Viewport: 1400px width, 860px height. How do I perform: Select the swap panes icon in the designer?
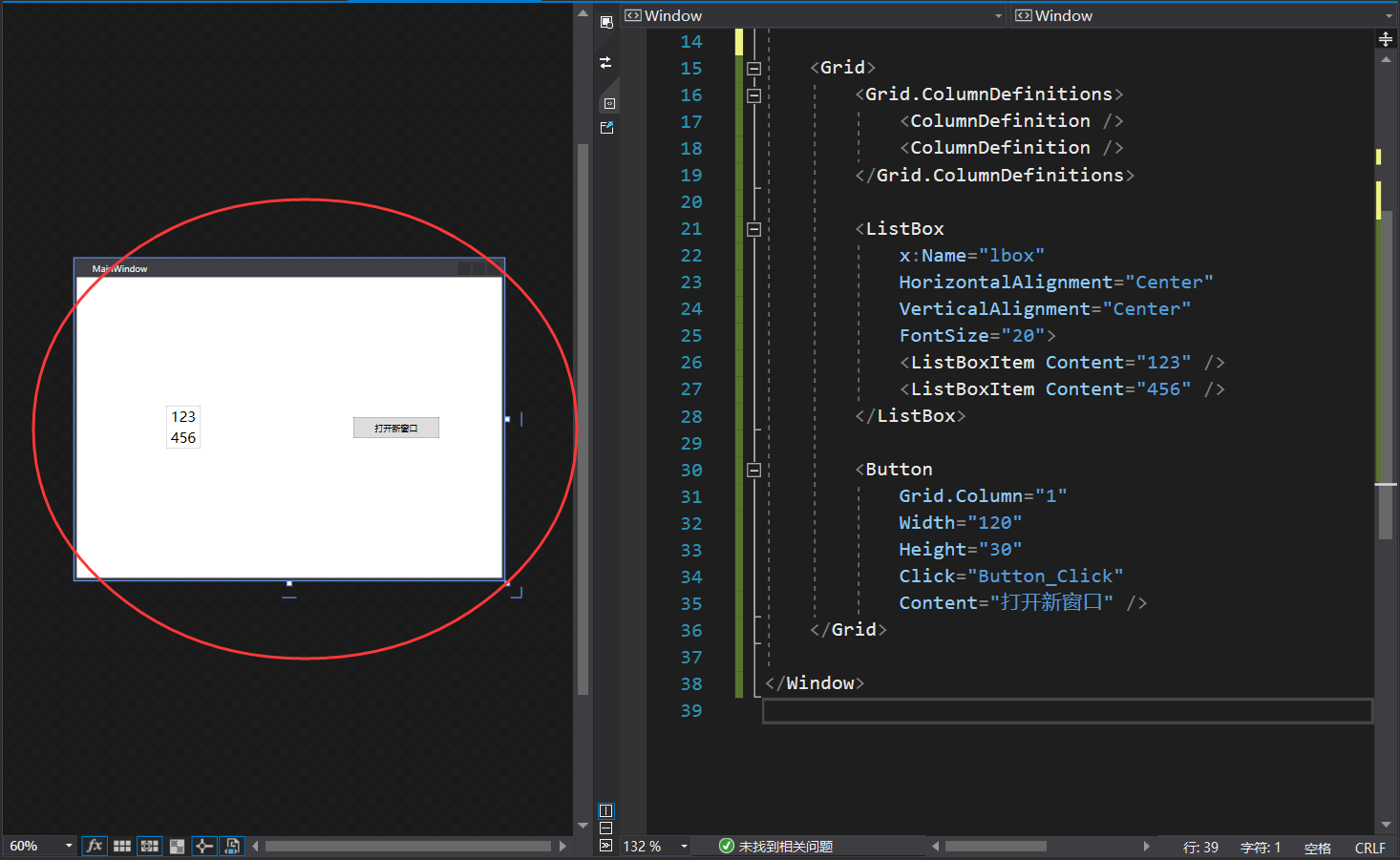point(605,62)
